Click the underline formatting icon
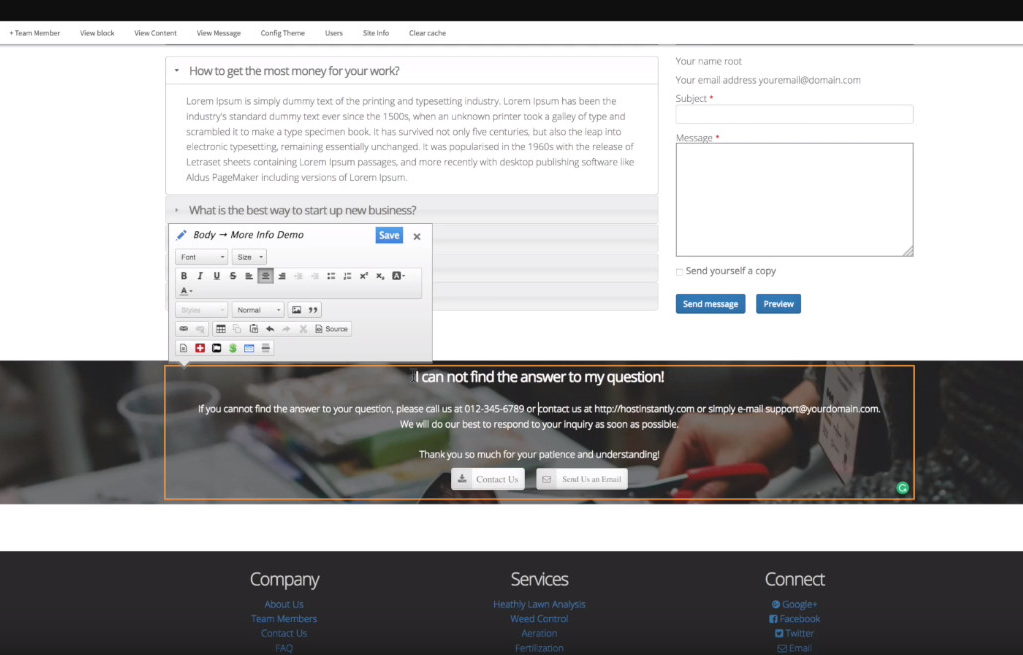The image size is (1023, 655). click(x=216, y=276)
